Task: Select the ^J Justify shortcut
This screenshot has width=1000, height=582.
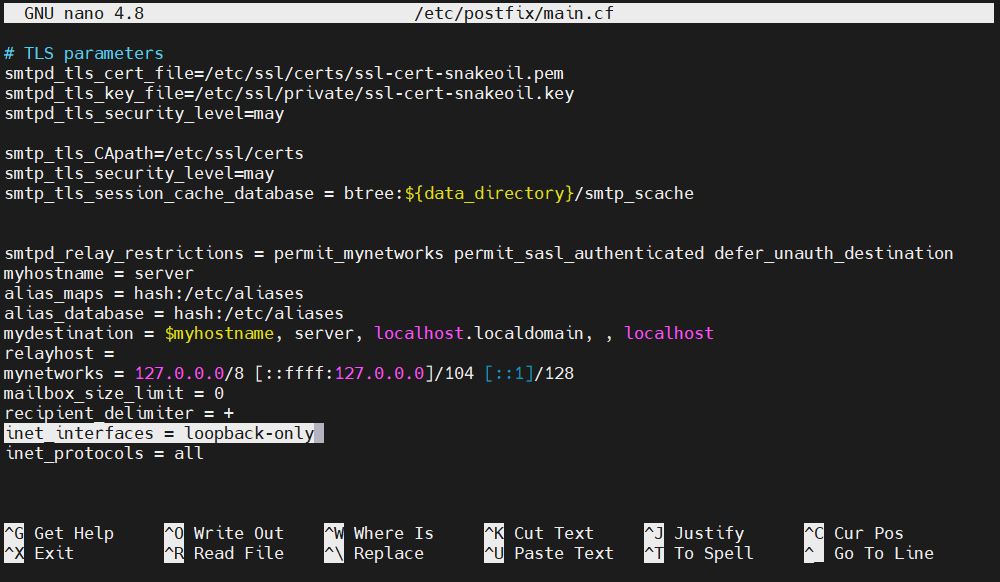Action: (694, 533)
